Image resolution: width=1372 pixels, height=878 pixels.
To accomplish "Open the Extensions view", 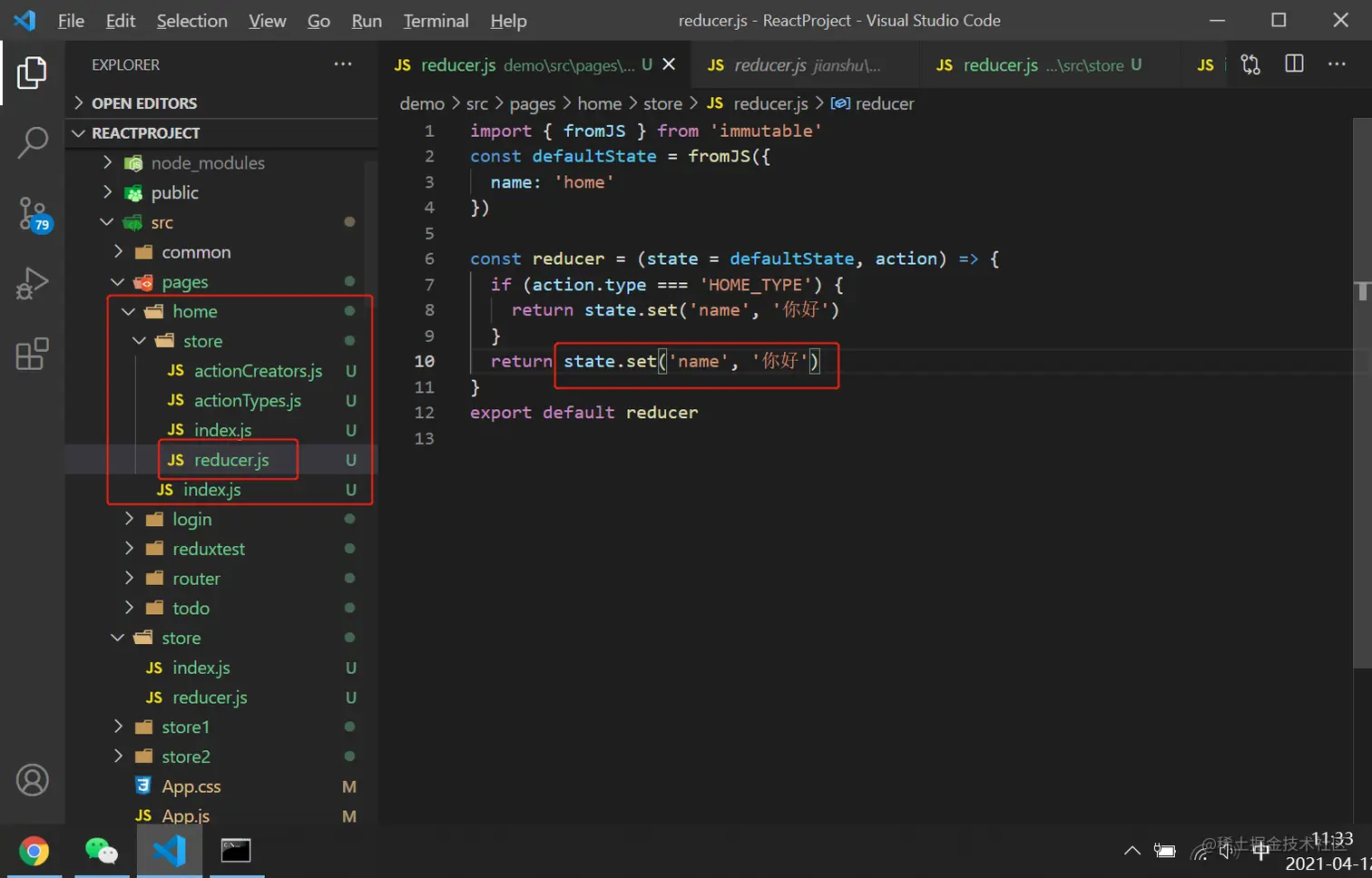I will pyautogui.click(x=33, y=354).
